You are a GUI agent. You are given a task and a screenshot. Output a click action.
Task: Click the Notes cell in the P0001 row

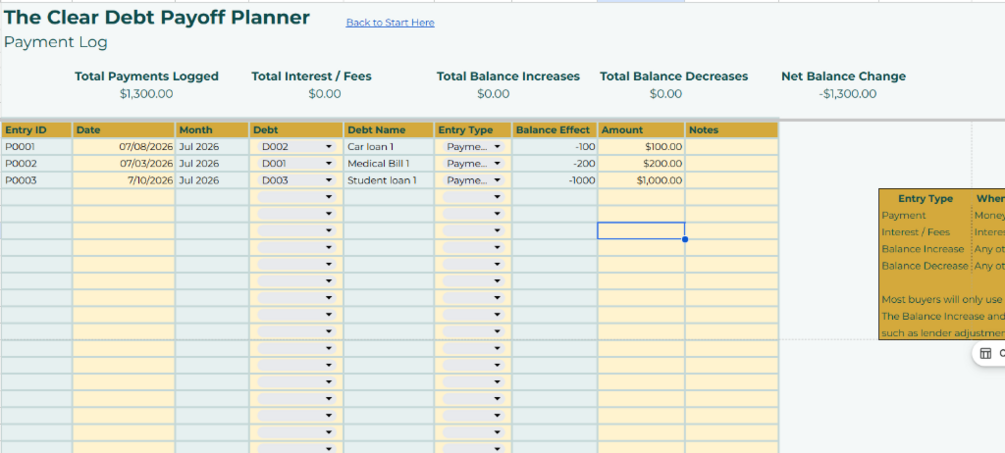732,147
